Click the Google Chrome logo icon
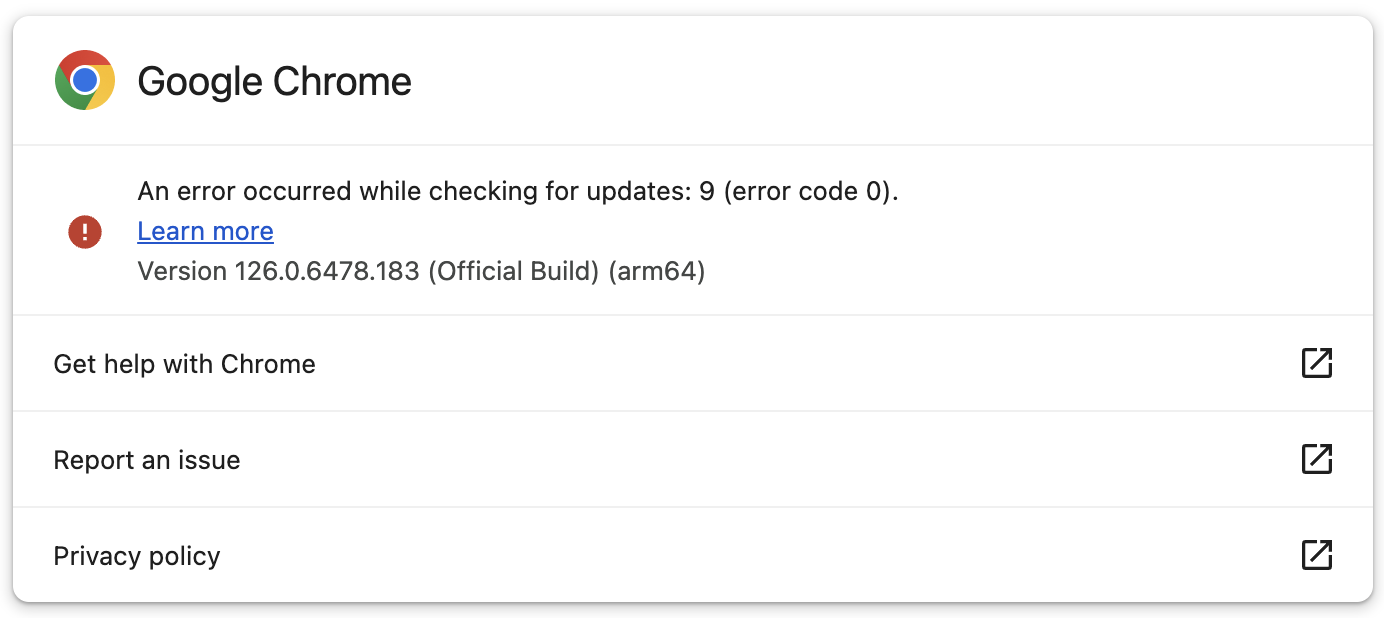 85,80
